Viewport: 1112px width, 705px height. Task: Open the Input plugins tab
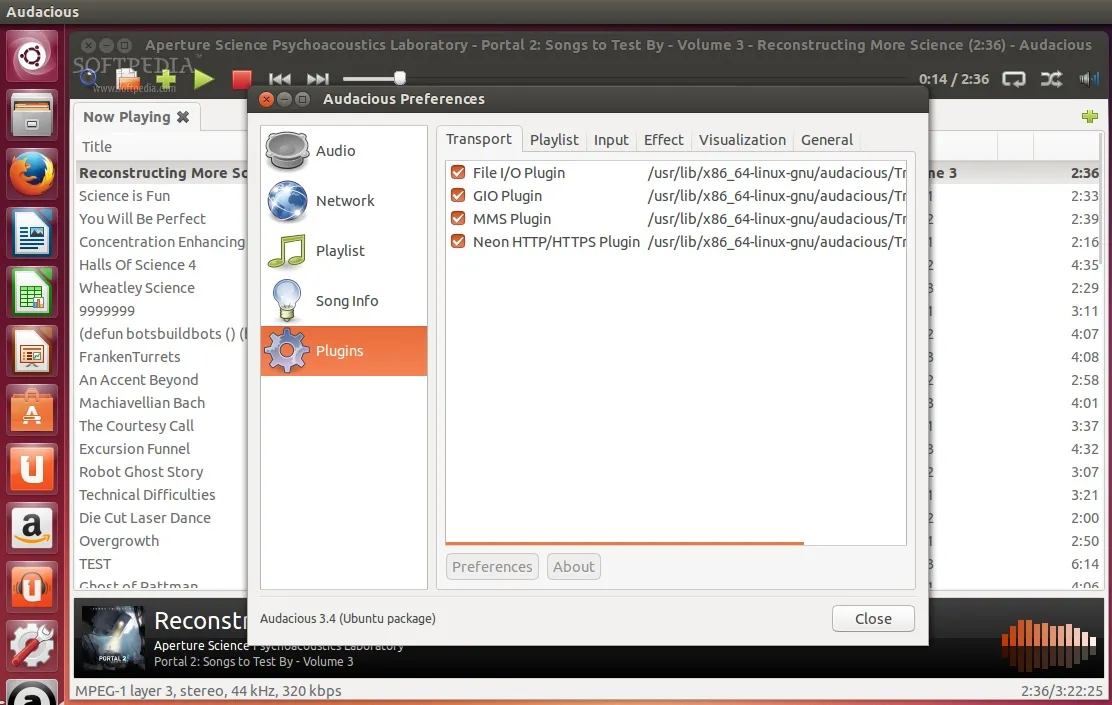611,140
